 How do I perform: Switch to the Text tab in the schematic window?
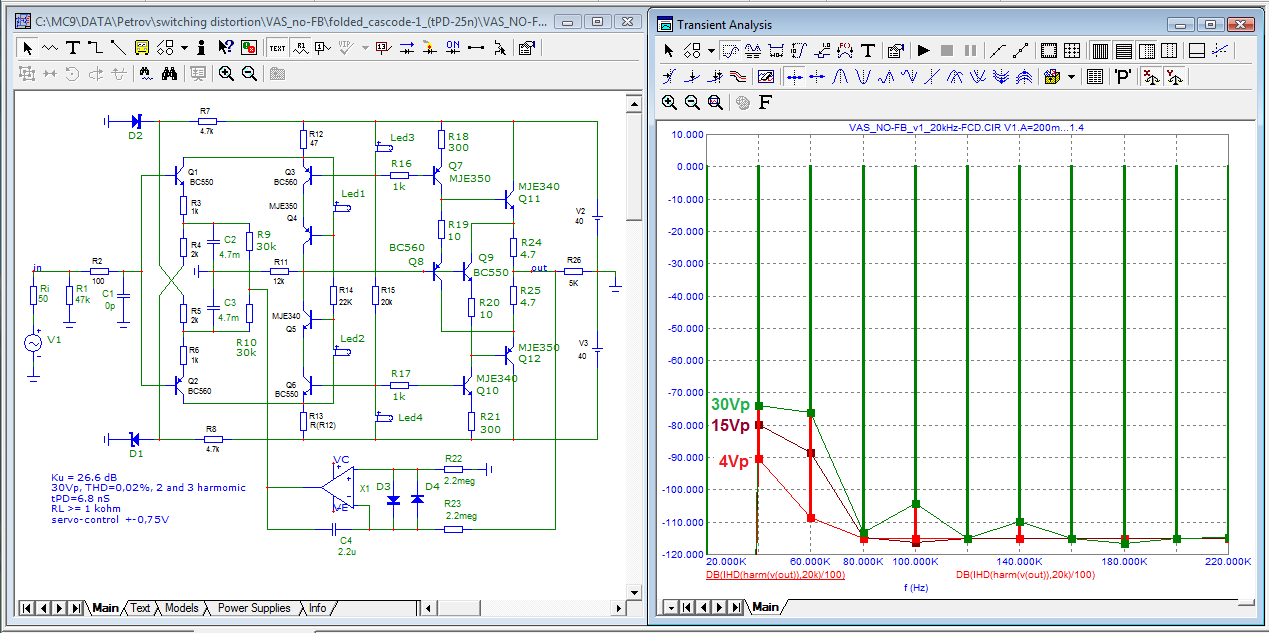click(140, 608)
